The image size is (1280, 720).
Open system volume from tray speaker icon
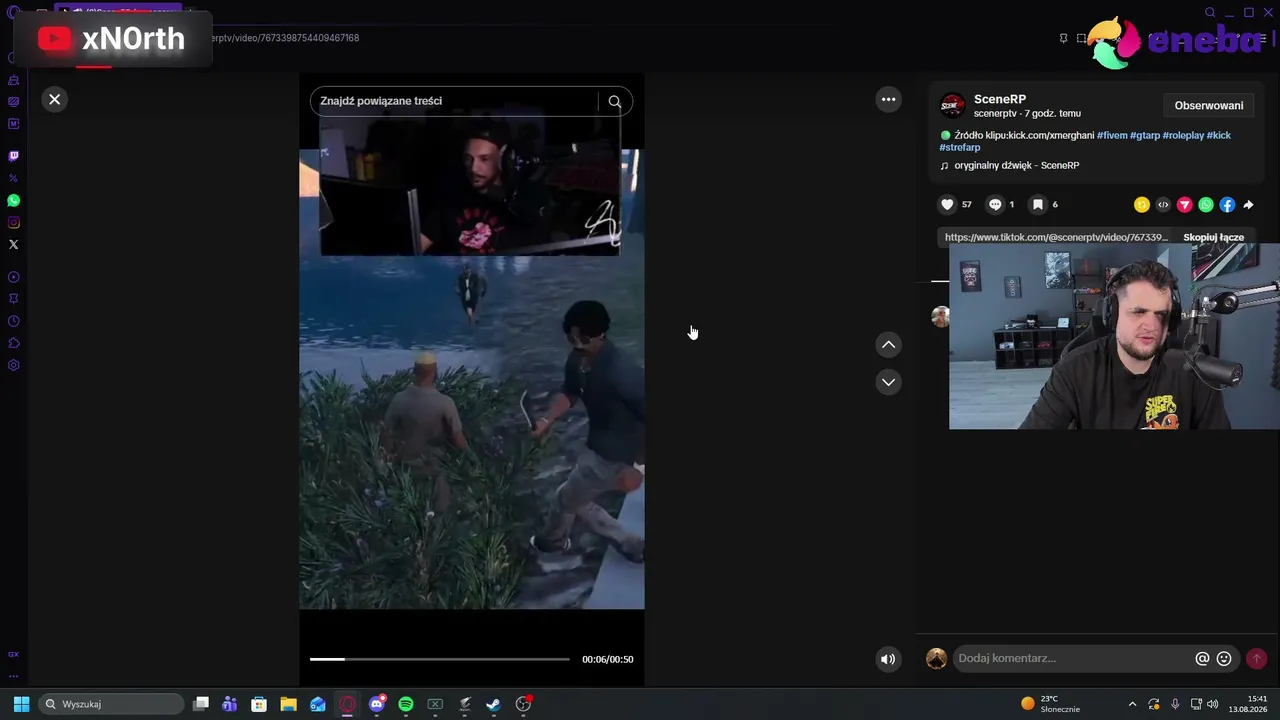tap(1213, 704)
